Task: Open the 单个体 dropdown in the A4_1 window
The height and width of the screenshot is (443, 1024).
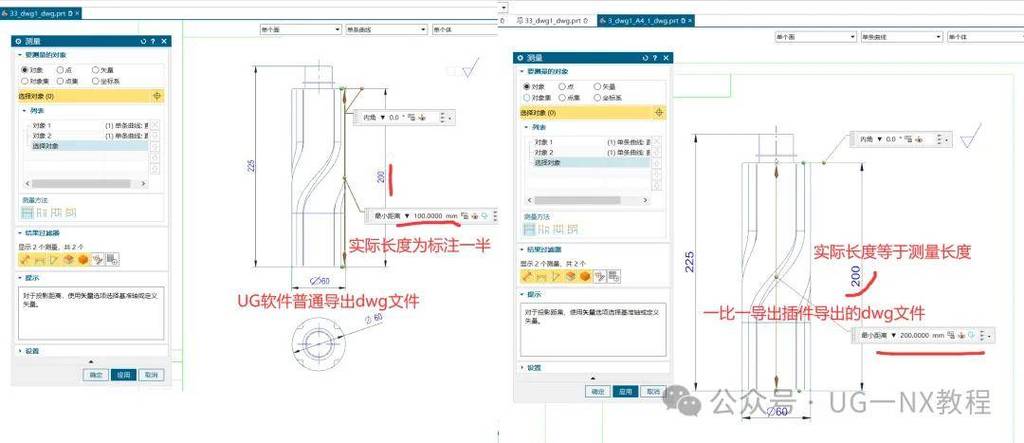Action: click(985, 37)
